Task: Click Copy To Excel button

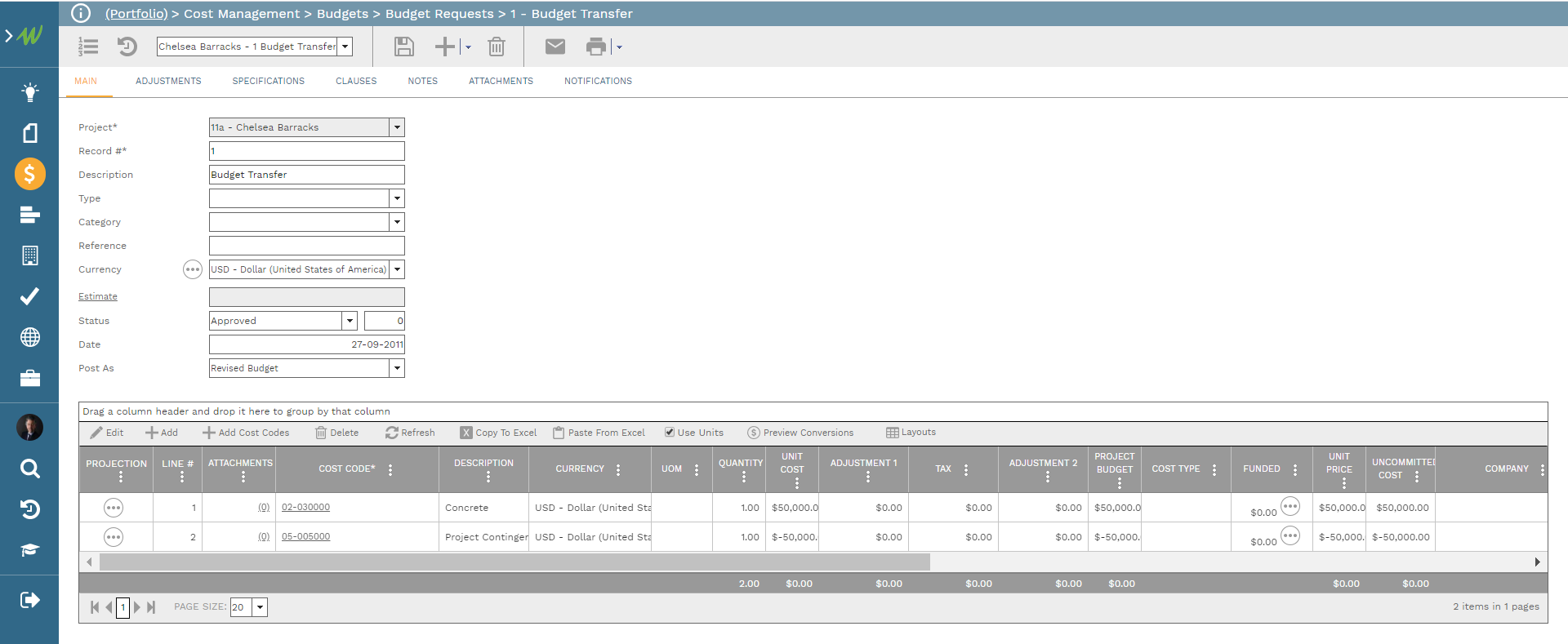Action: coord(498,433)
